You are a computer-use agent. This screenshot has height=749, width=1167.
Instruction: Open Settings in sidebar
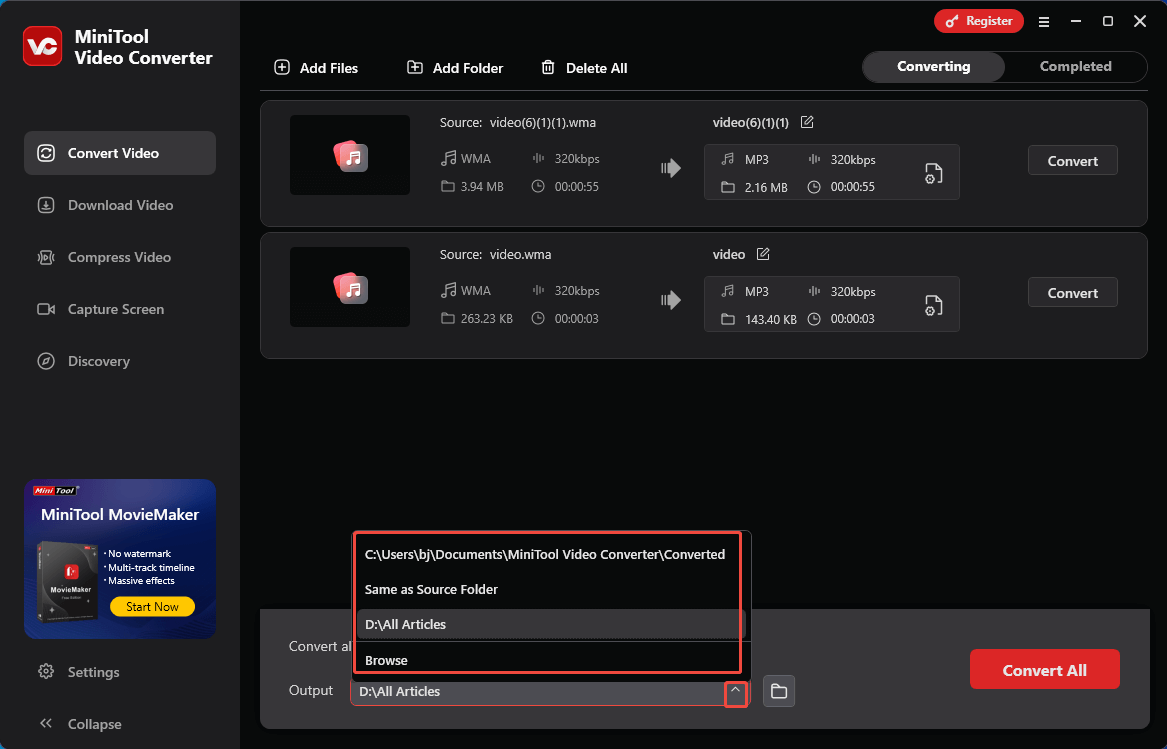click(x=78, y=672)
